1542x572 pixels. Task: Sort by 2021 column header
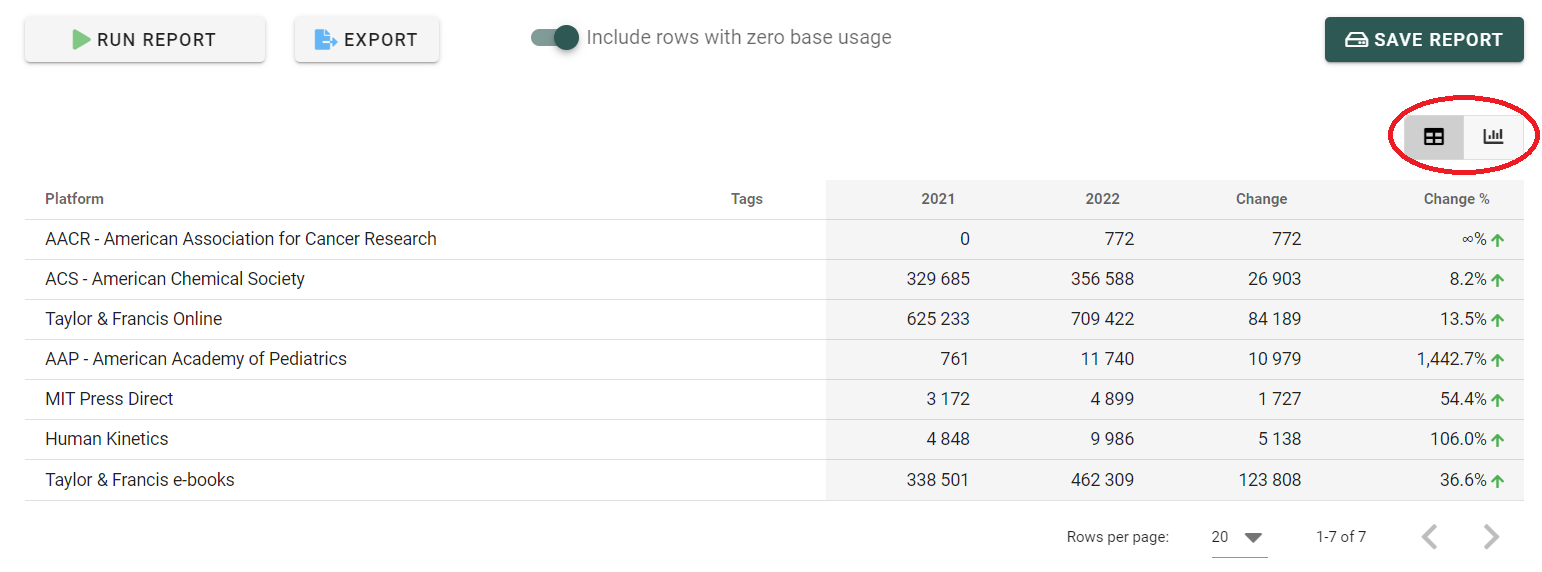pos(938,199)
